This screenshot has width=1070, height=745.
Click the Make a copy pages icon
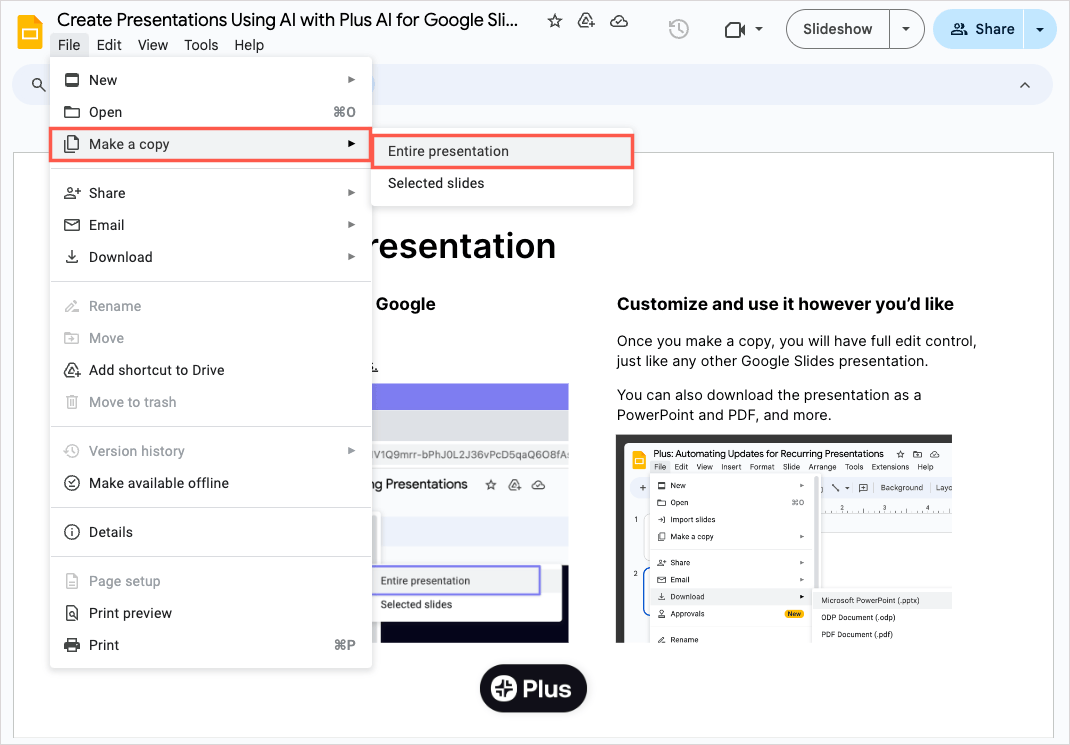[x=72, y=144]
